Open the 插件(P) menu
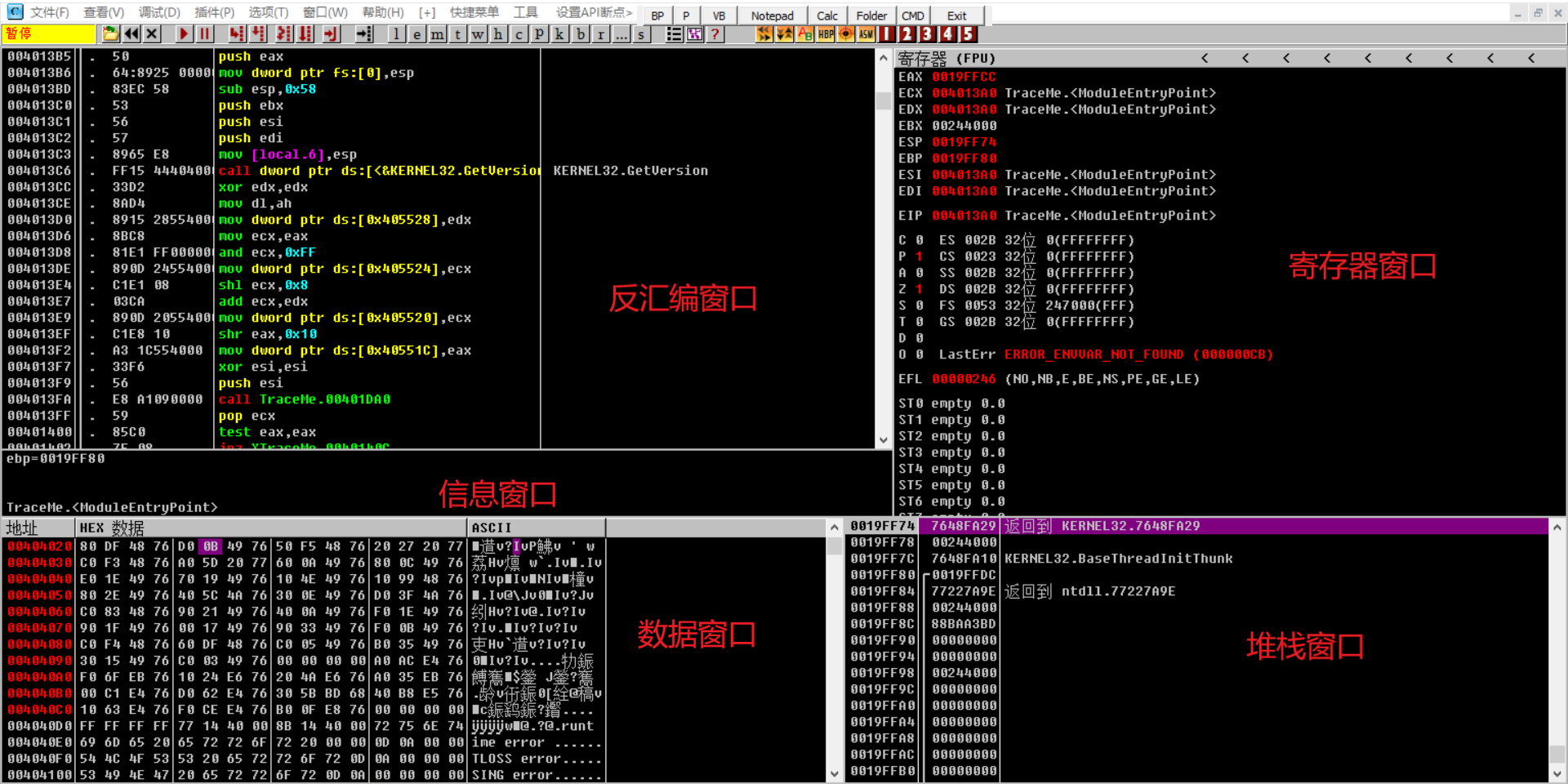This screenshot has width=1568, height=784. (214, 12)
